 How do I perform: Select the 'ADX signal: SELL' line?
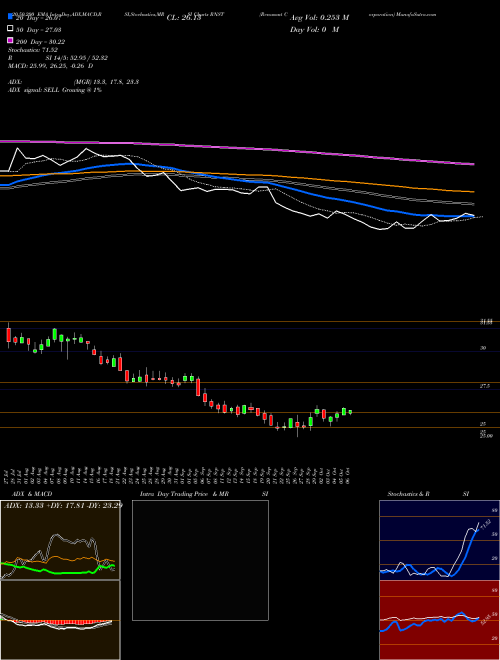[55, 90]
